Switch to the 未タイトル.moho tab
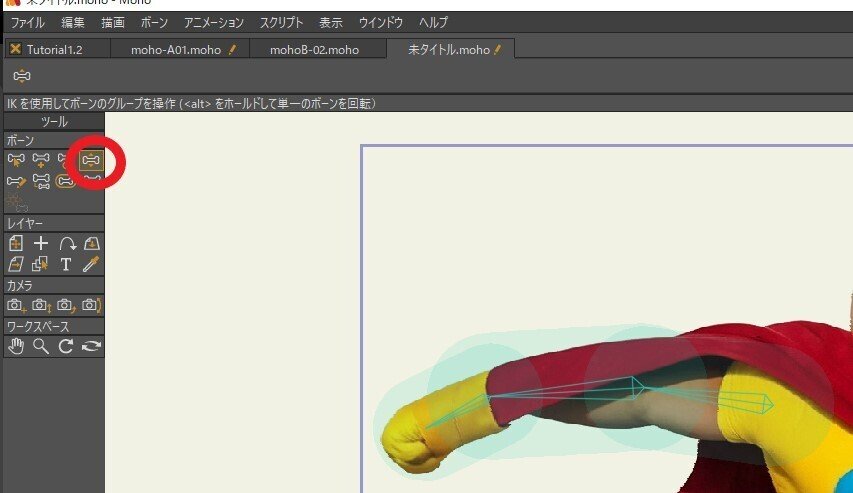The height and width of the screenshot is (493, 853). pyautogui.click(x=449, y=50)
